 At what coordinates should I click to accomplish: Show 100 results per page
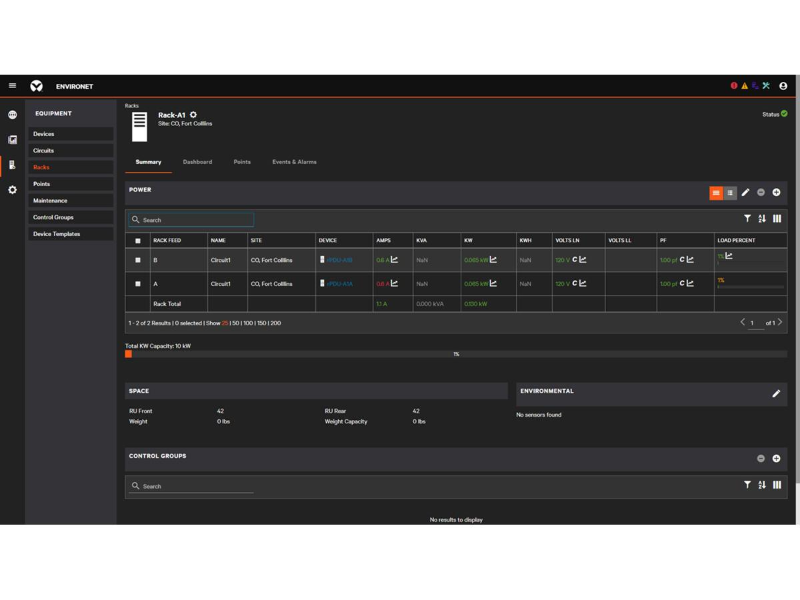click(248, 323)
